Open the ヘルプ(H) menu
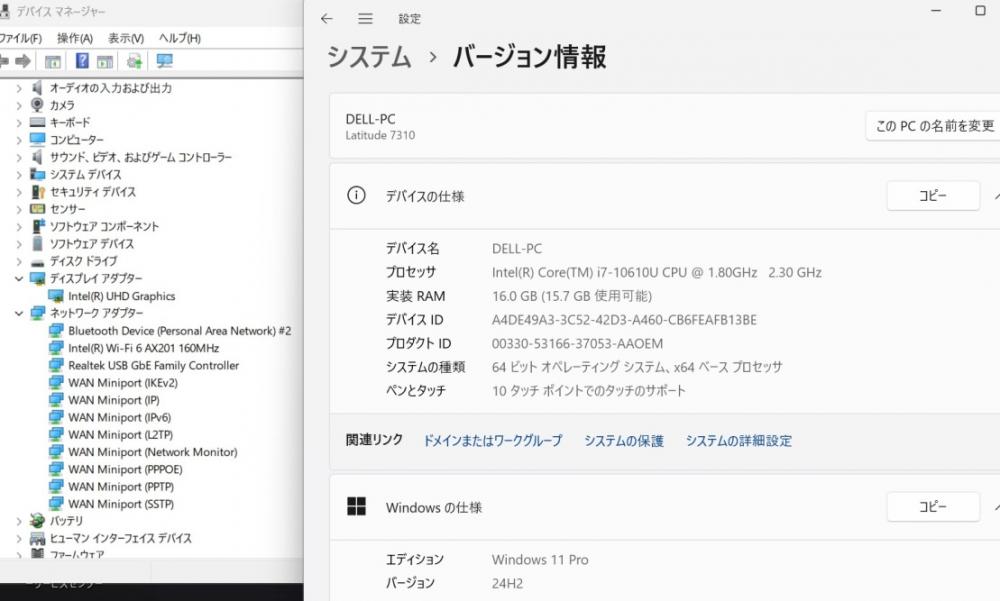Viewport: 1000px width, 601px height. 179,38
